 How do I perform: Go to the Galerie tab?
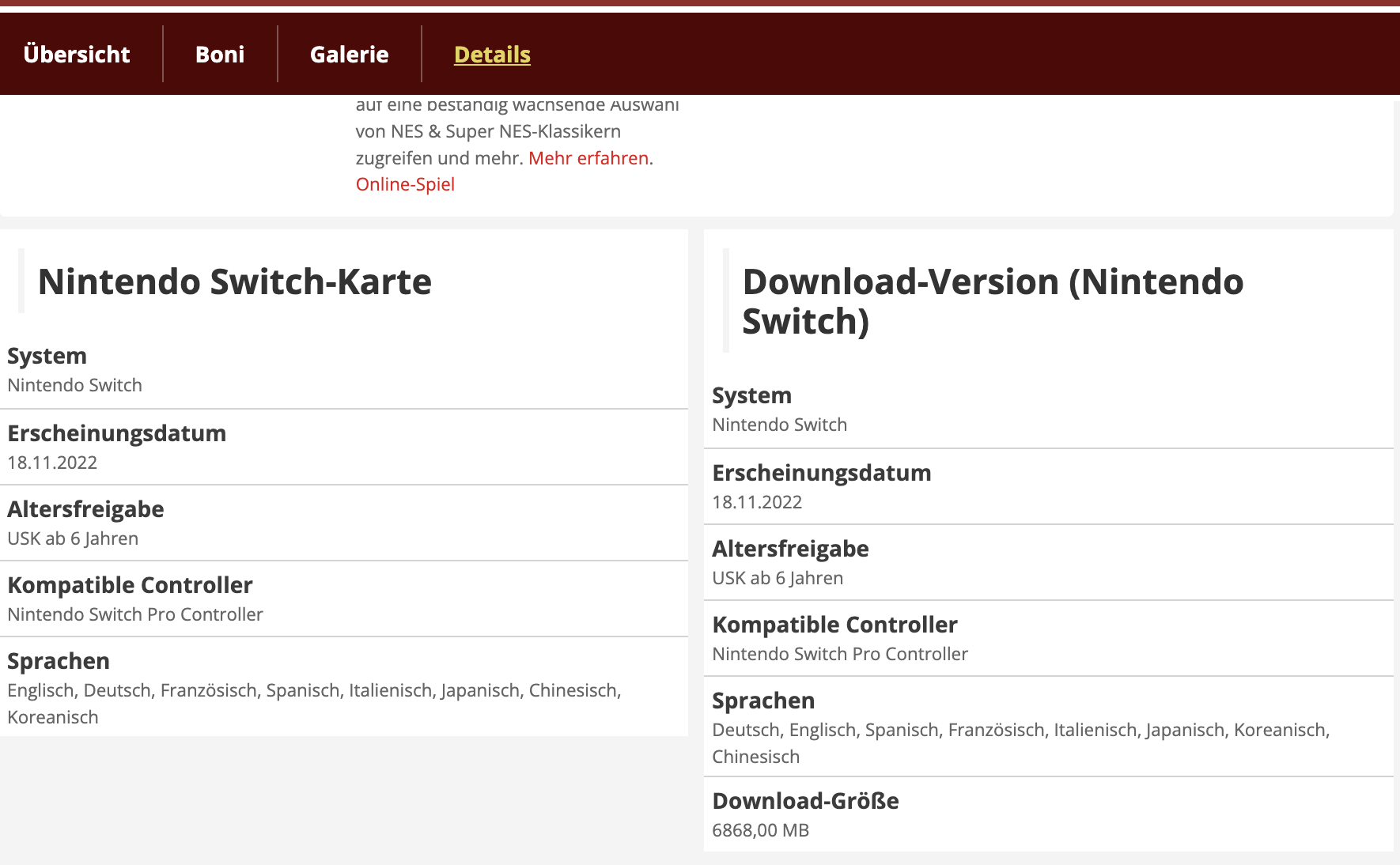click(349, 55)
